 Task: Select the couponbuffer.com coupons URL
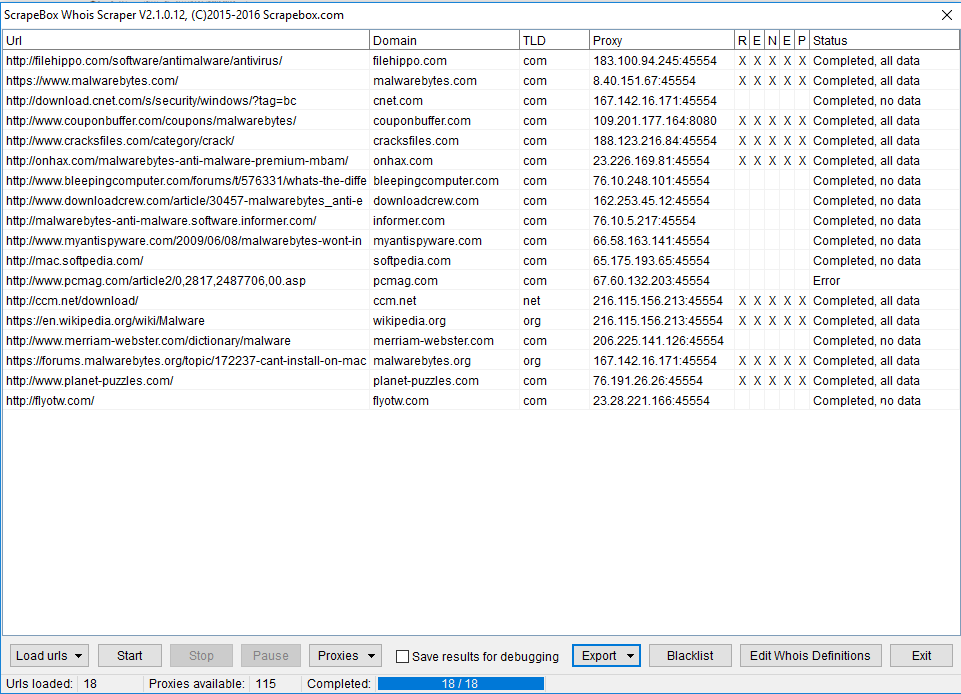tap(151, 121)
